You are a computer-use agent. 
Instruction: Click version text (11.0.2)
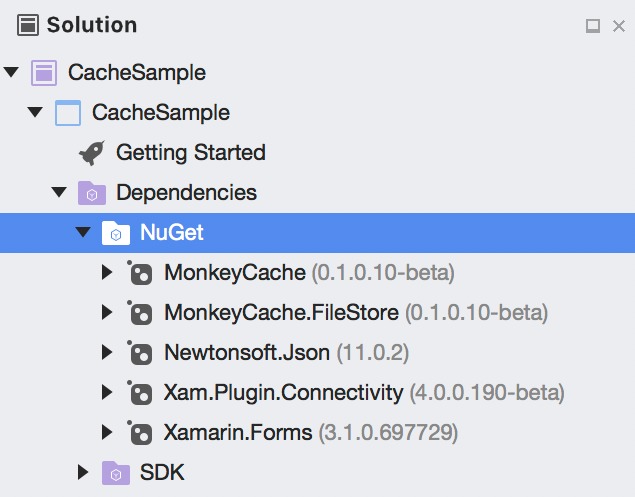coord(373,353)
